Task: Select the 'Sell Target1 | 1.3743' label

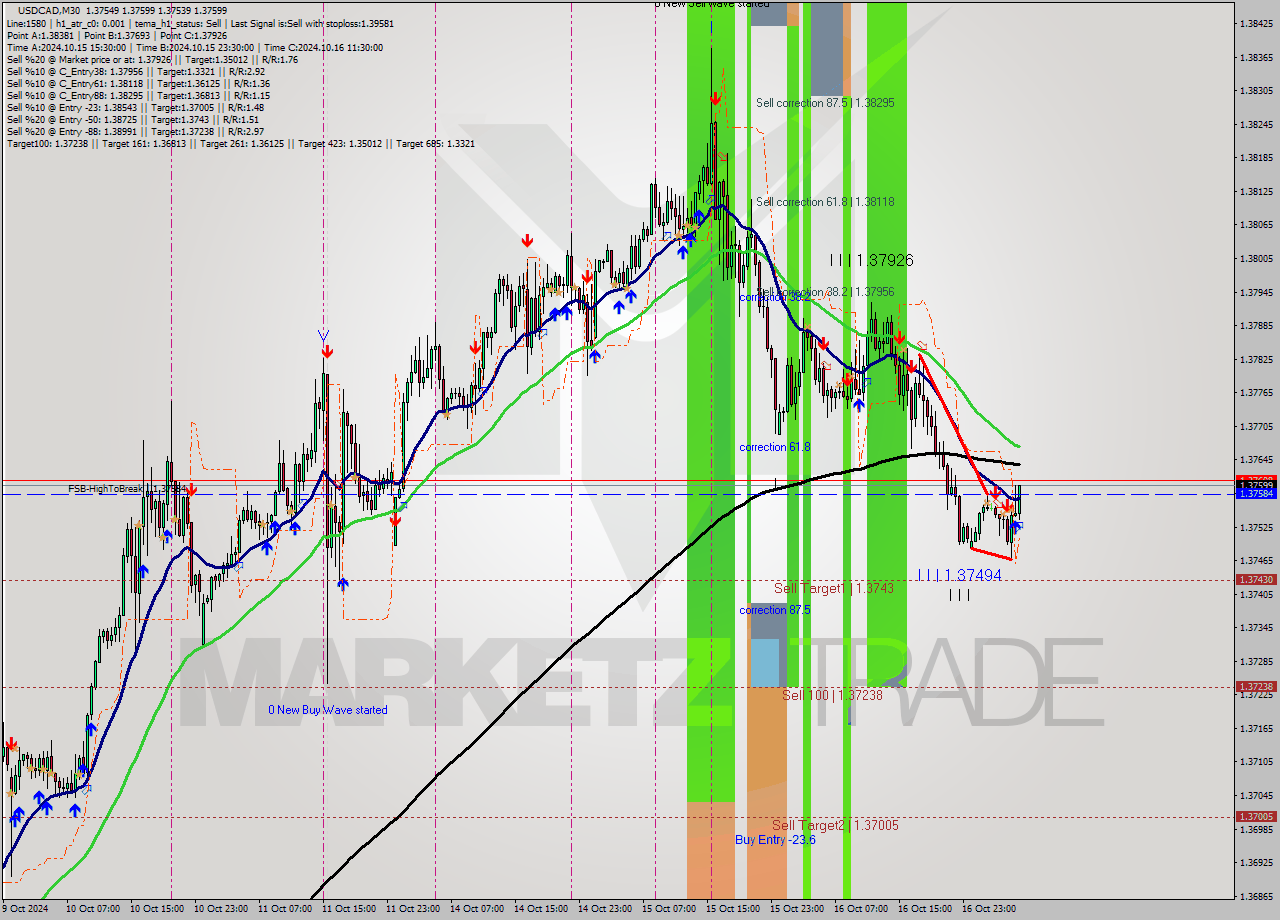Action: click(x=834, y=589)
